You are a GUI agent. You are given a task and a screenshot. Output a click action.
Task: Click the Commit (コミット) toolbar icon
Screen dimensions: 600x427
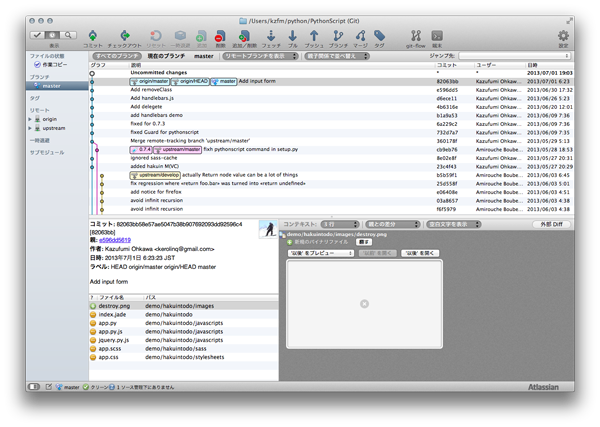click(x=93, y=36)
